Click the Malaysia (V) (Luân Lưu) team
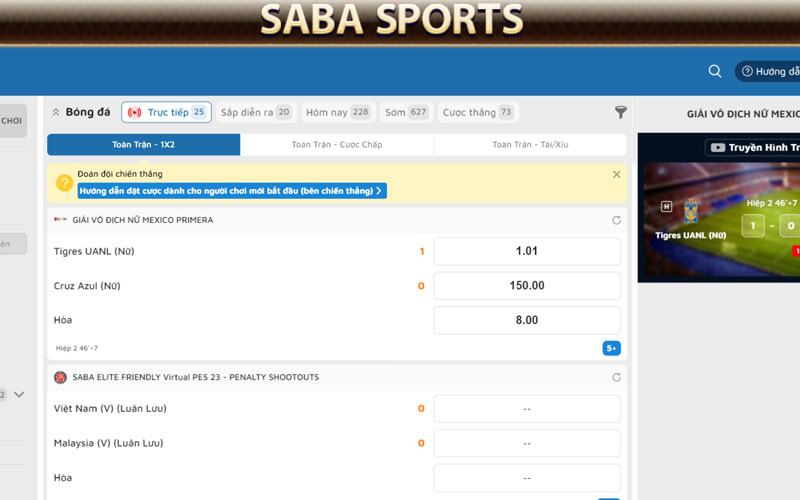This screenshot has width=800, height=500. [109, 443]
